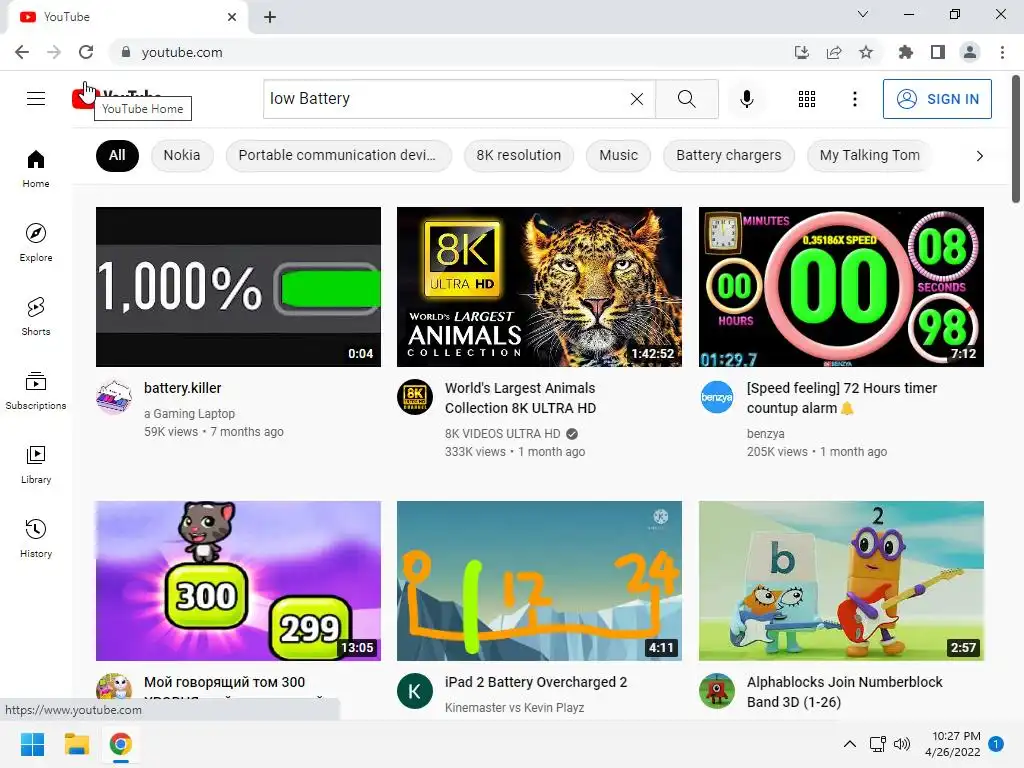Click the Sign In button

pyautogui.click(x=936, y=99)
